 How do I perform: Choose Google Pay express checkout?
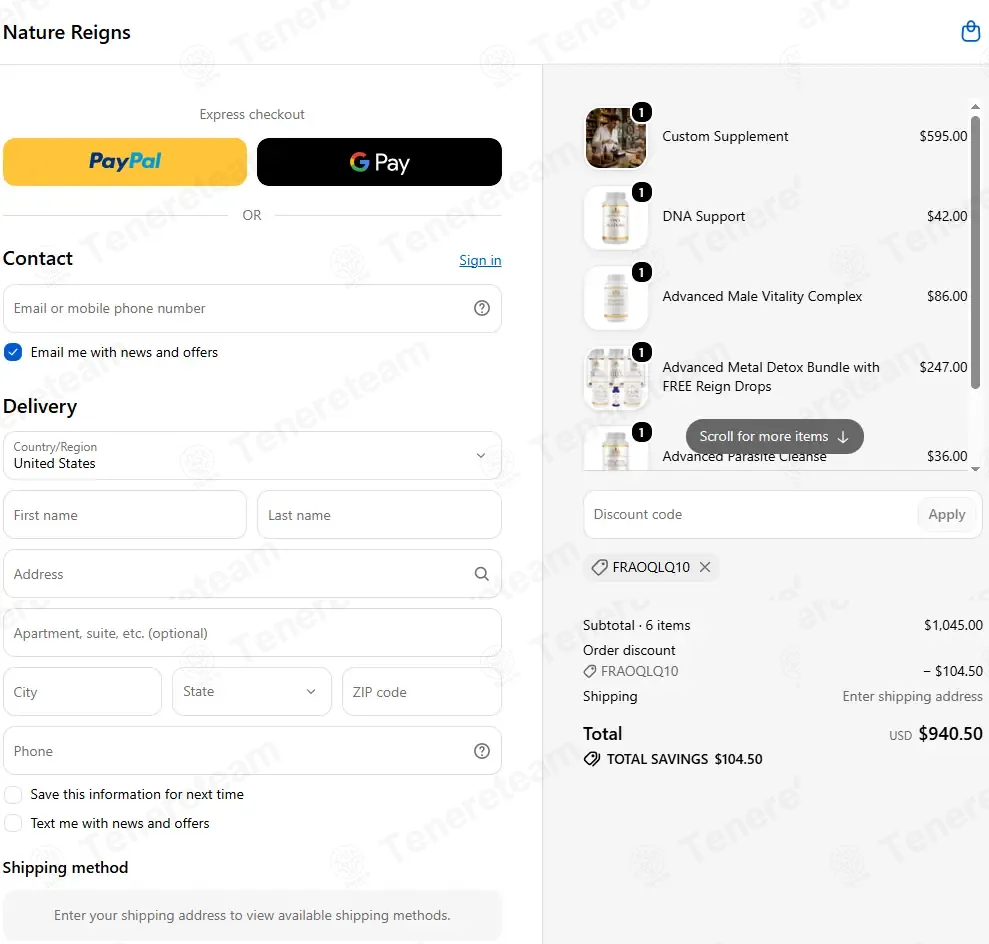click(x=379, y=161)
